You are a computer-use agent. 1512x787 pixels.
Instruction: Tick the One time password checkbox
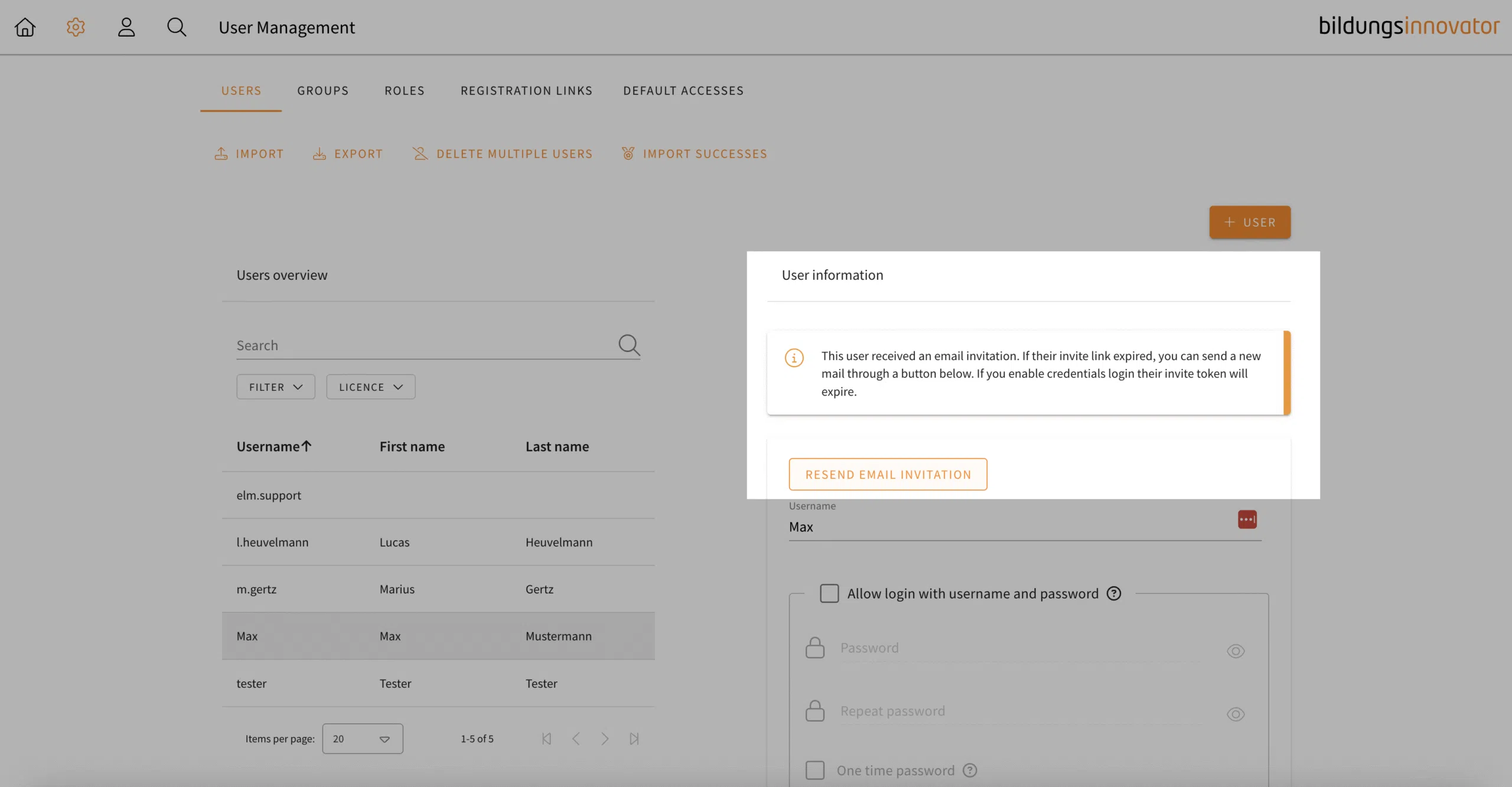pos(815,770)
